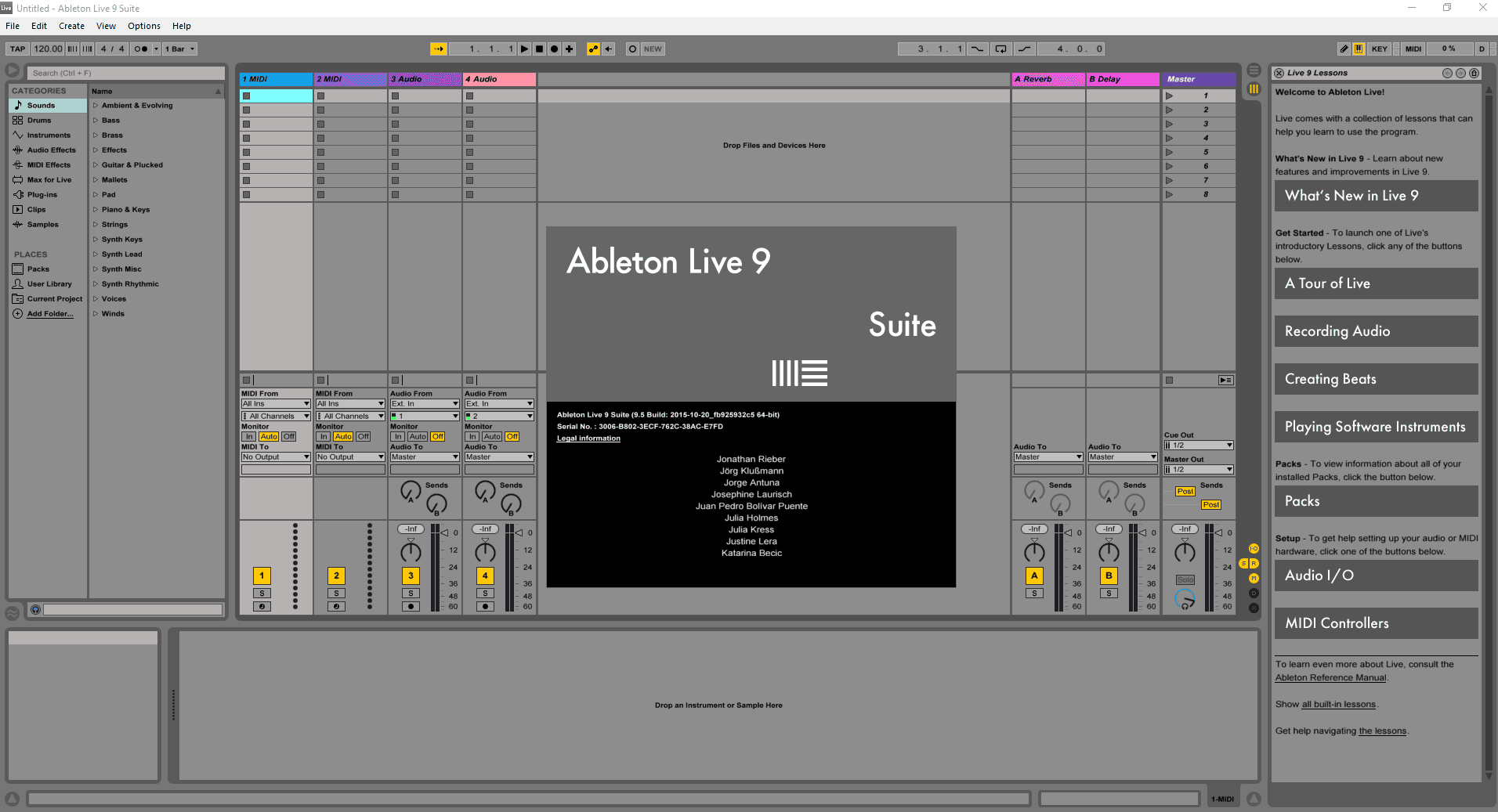Click the browser search field
Image resolution: width=1498 pixels, height=812 pixels.
point(127,73)
